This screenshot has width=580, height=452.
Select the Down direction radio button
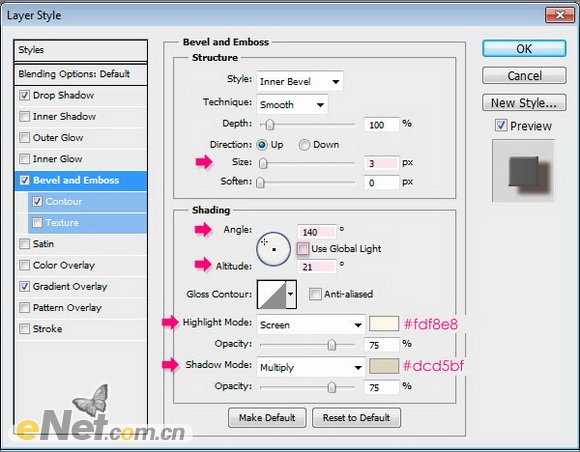[x=304, y=145]
